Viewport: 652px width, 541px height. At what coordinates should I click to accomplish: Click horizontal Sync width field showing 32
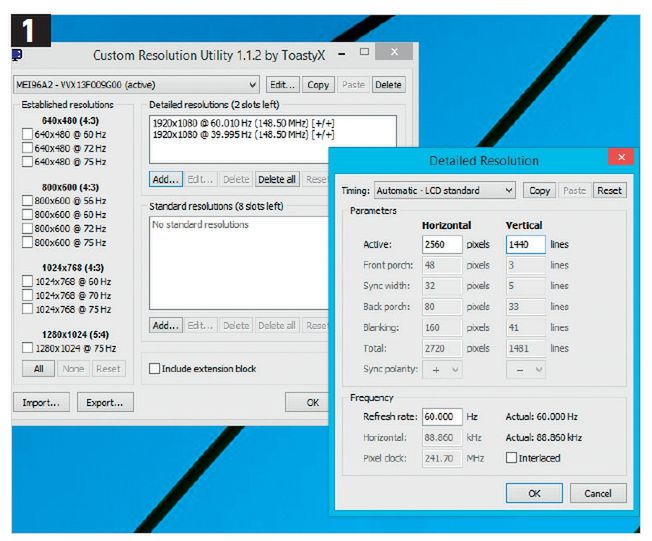point(442,286)
